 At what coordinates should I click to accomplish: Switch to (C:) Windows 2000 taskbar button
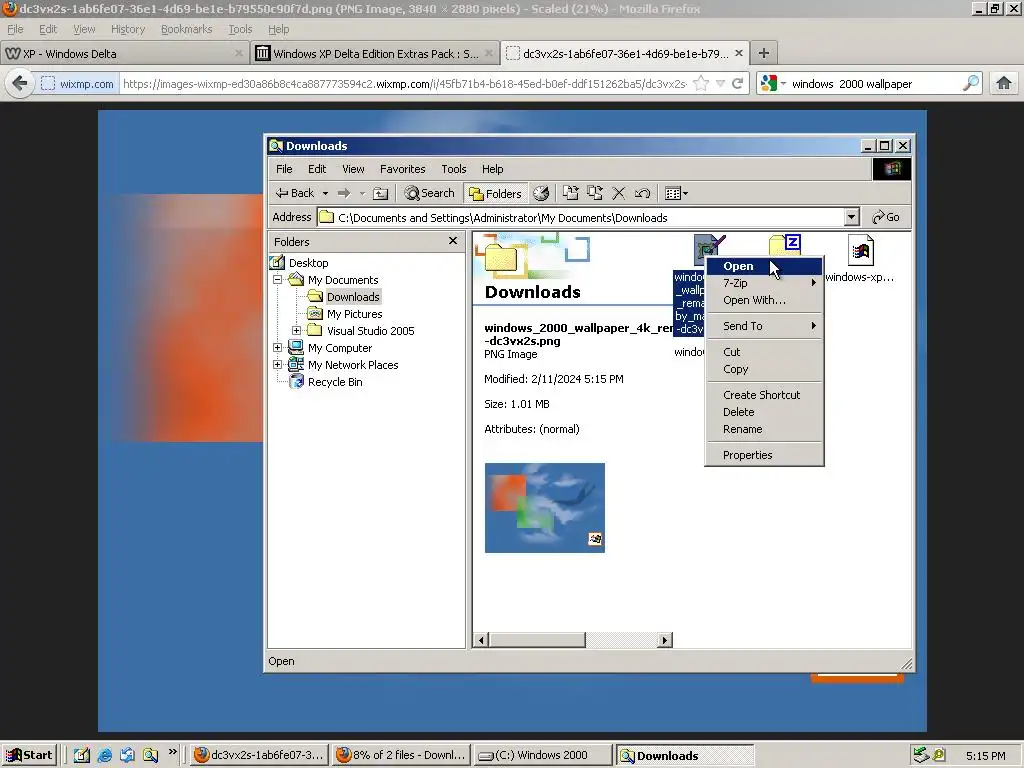[x=542, y=756]
